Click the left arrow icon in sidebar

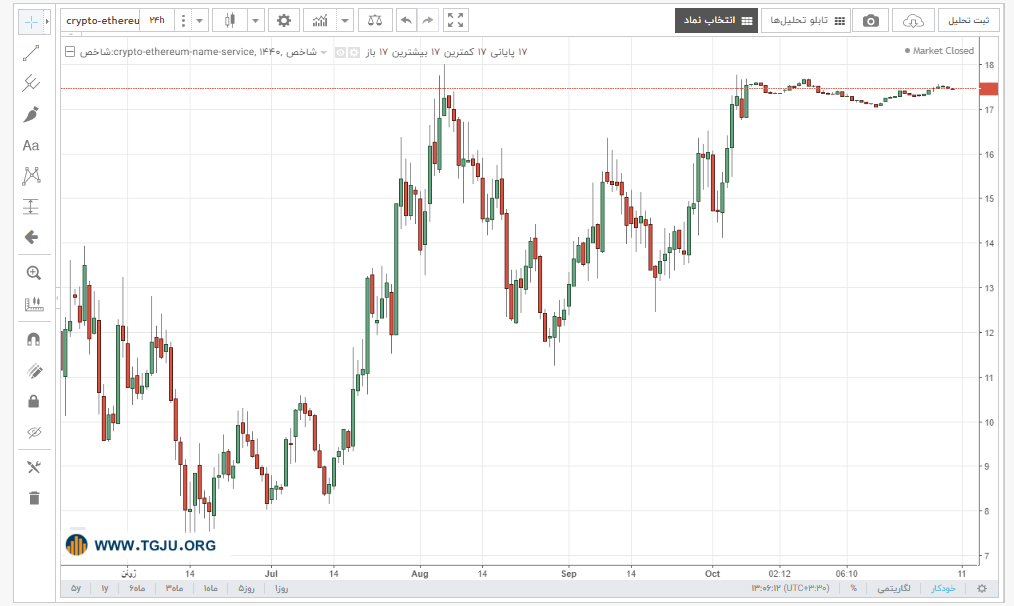tap(31, 237)
